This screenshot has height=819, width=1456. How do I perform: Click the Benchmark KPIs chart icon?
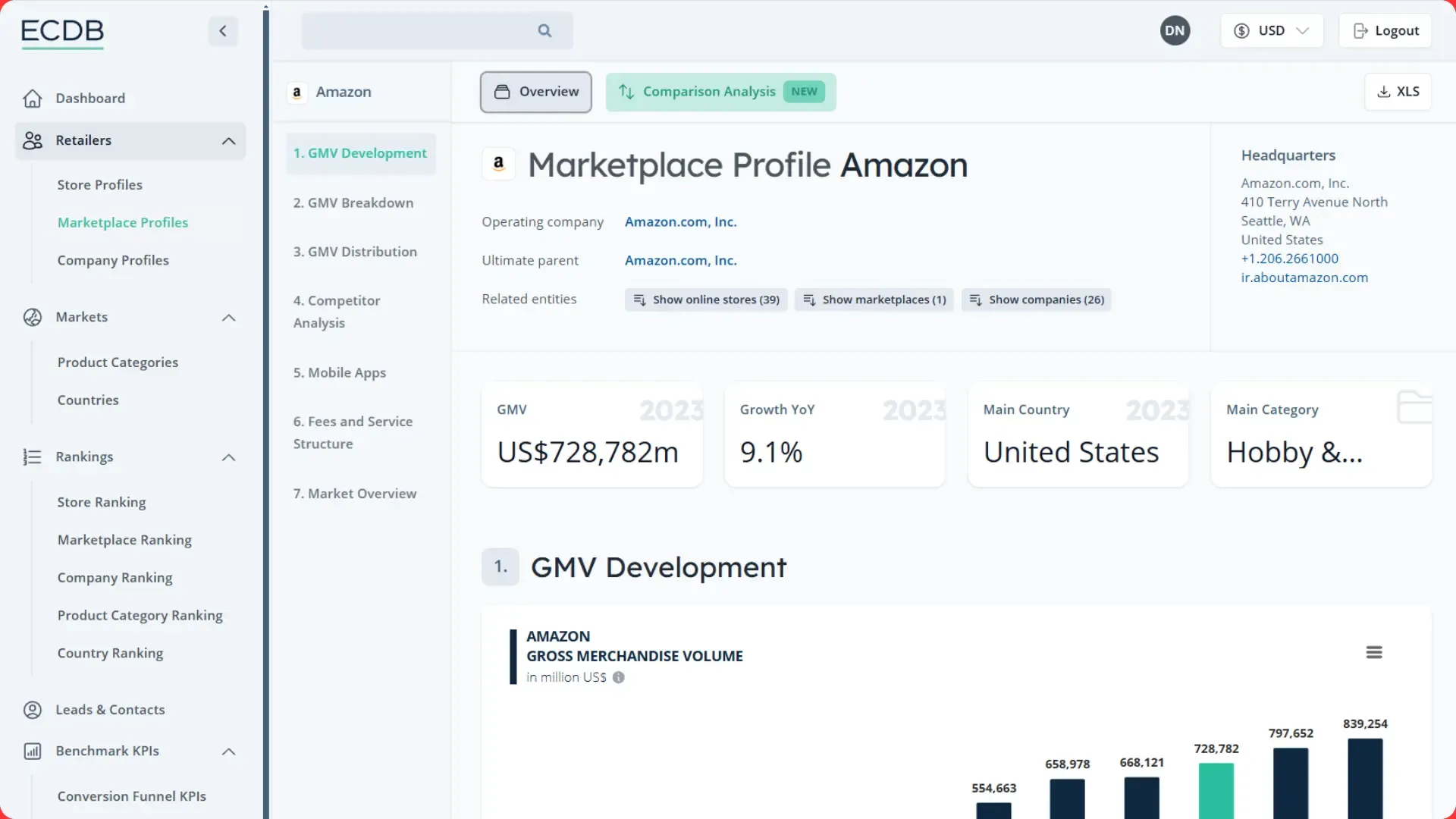(33, 751)
